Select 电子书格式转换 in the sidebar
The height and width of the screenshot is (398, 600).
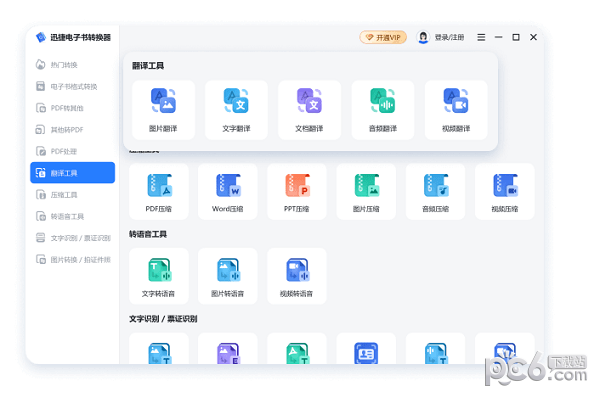[x=72, y=86]
